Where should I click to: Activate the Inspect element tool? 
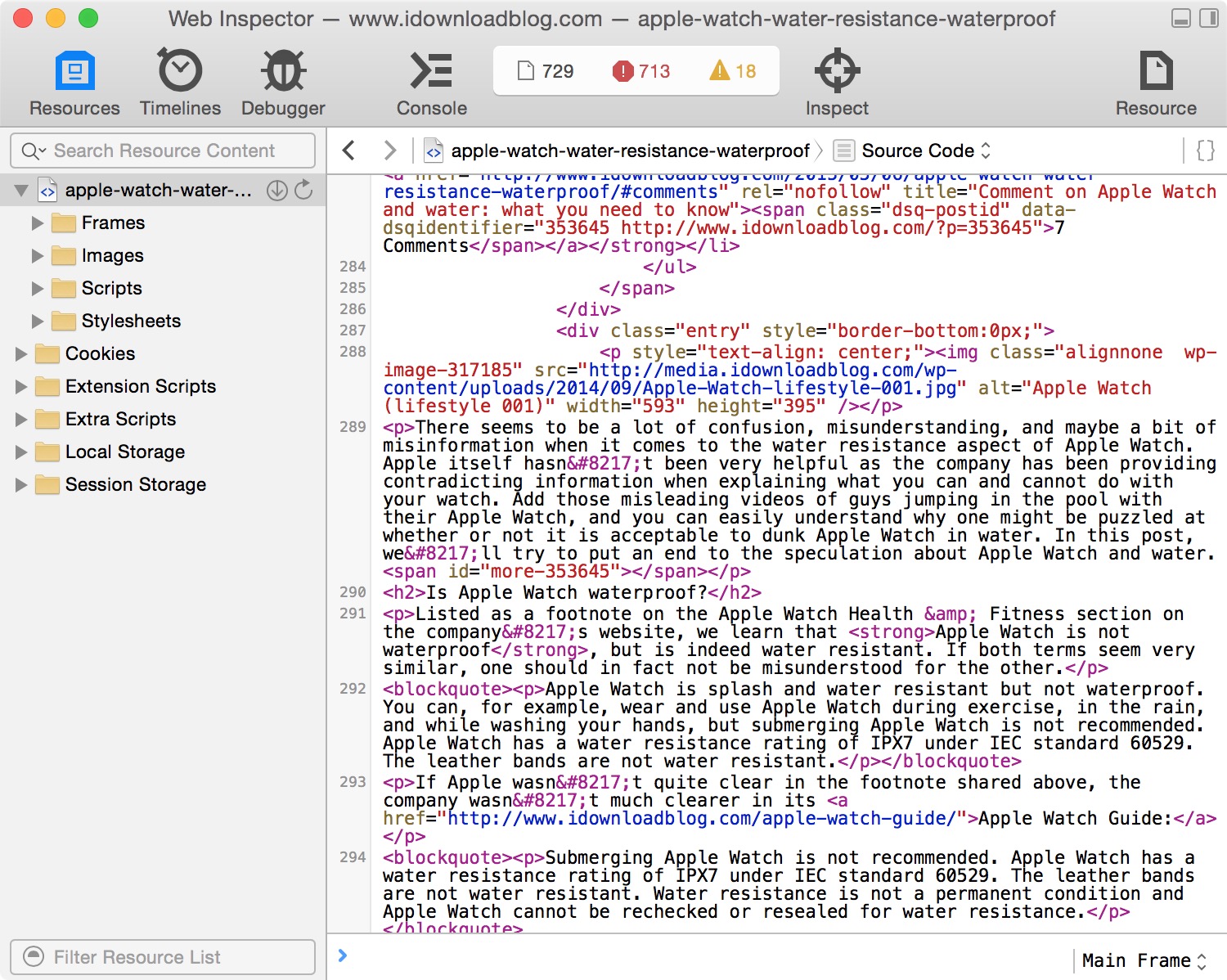coord(837,83)
